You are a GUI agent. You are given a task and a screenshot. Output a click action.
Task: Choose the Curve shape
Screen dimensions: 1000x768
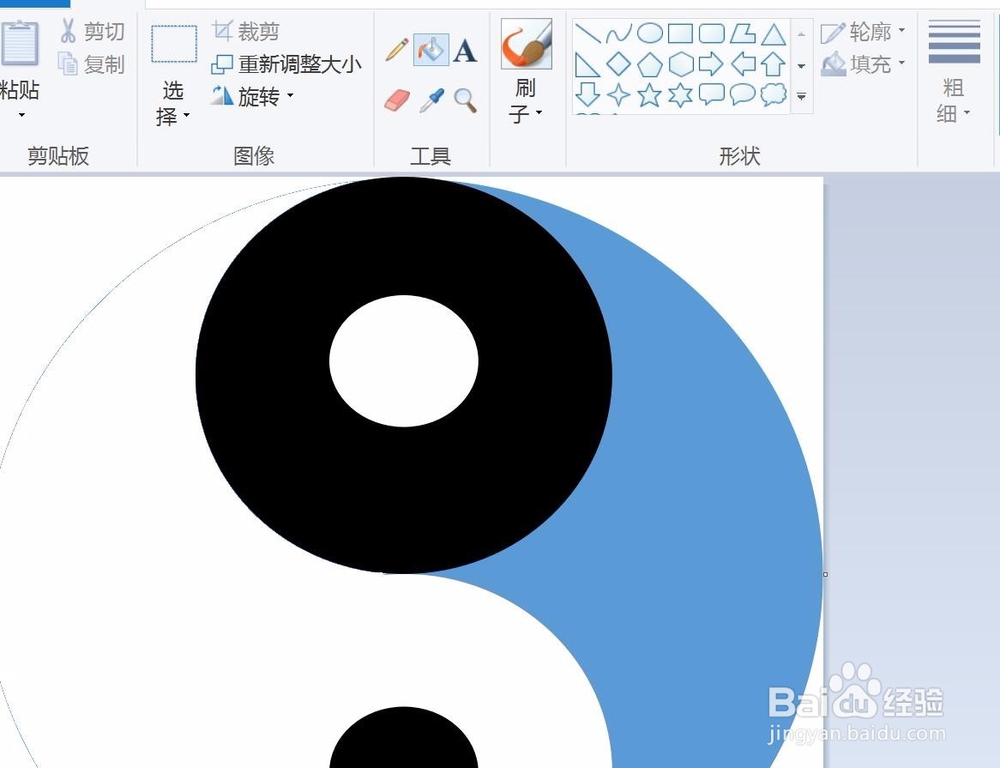point(619,33)
